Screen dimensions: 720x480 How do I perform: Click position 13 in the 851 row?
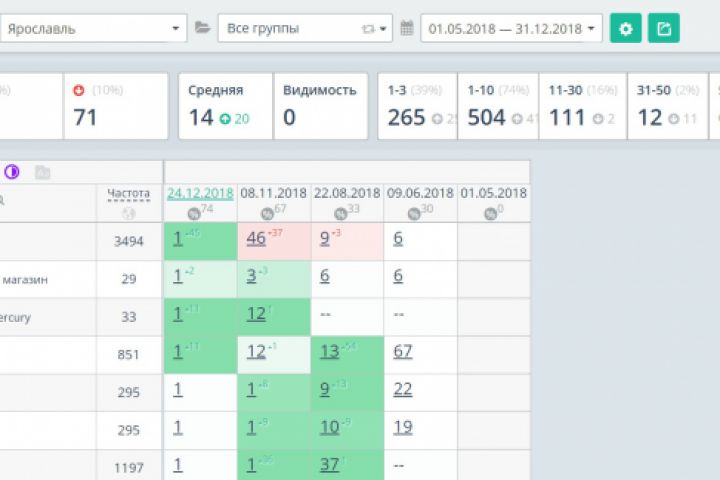tap(329, 352)
